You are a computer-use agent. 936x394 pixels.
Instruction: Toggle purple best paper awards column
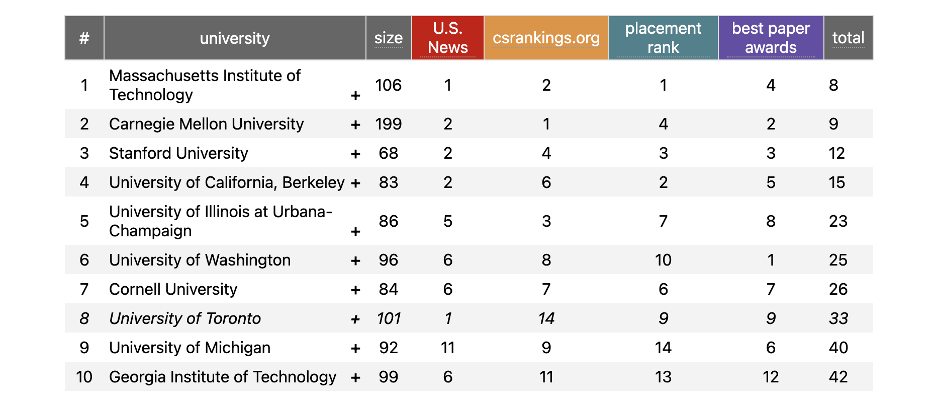click(x=771, y=38)
